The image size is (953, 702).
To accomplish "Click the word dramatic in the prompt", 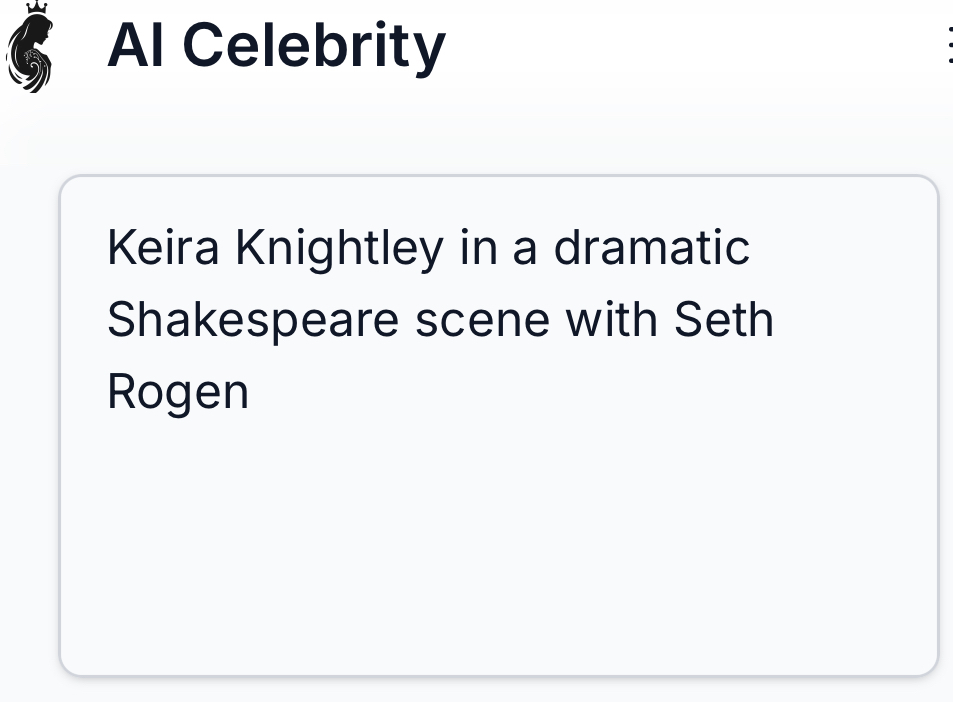I will click(x=652, y=247).
